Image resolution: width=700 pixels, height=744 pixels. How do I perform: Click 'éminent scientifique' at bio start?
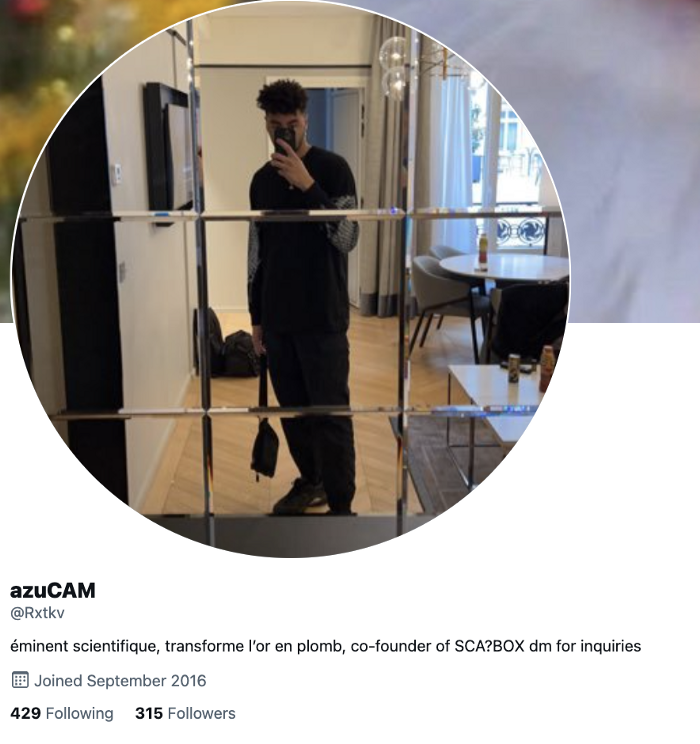(84, 646)
